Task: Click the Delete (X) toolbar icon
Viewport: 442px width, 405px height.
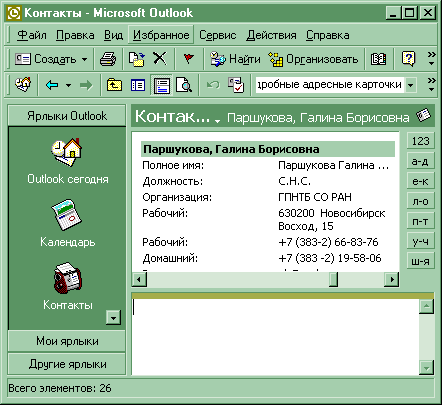Action: (x=160, y=59)
